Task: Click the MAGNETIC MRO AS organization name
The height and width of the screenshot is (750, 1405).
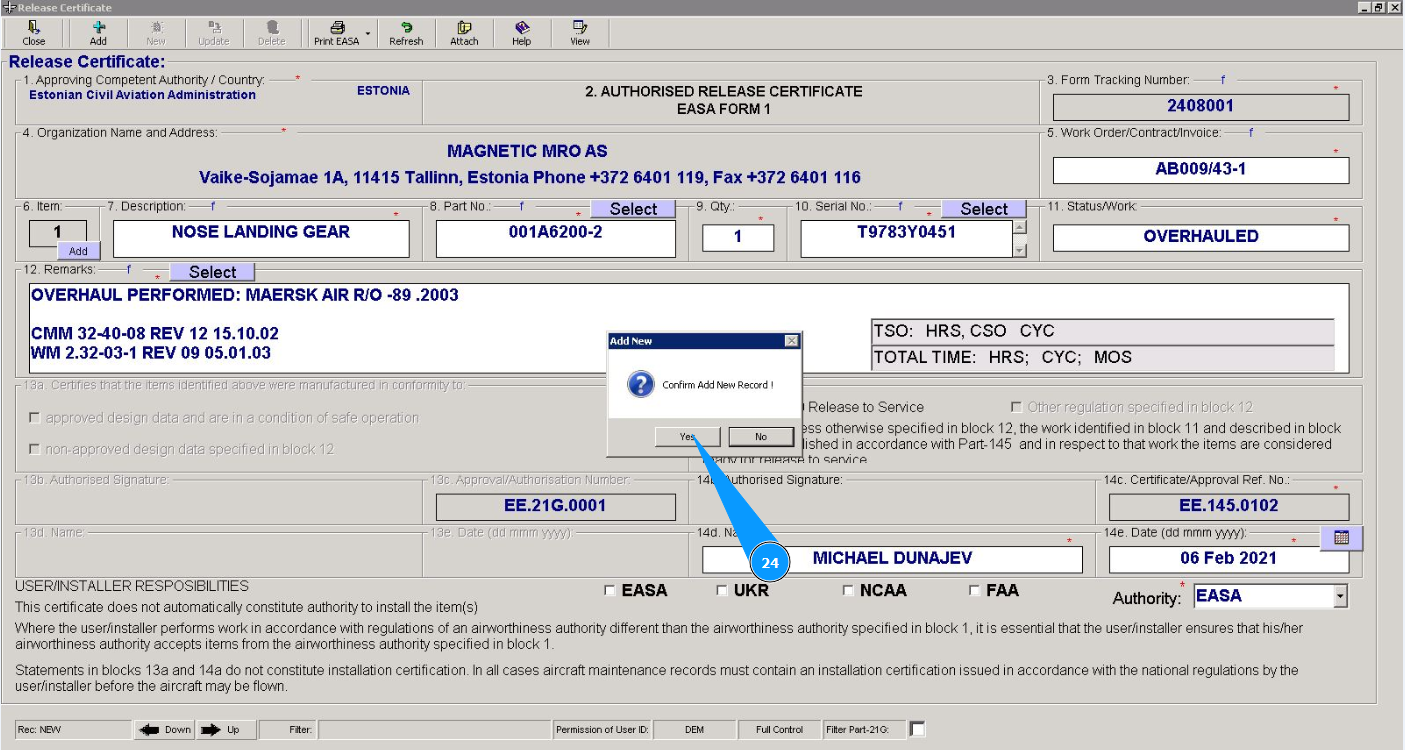Action: [527, 152]
